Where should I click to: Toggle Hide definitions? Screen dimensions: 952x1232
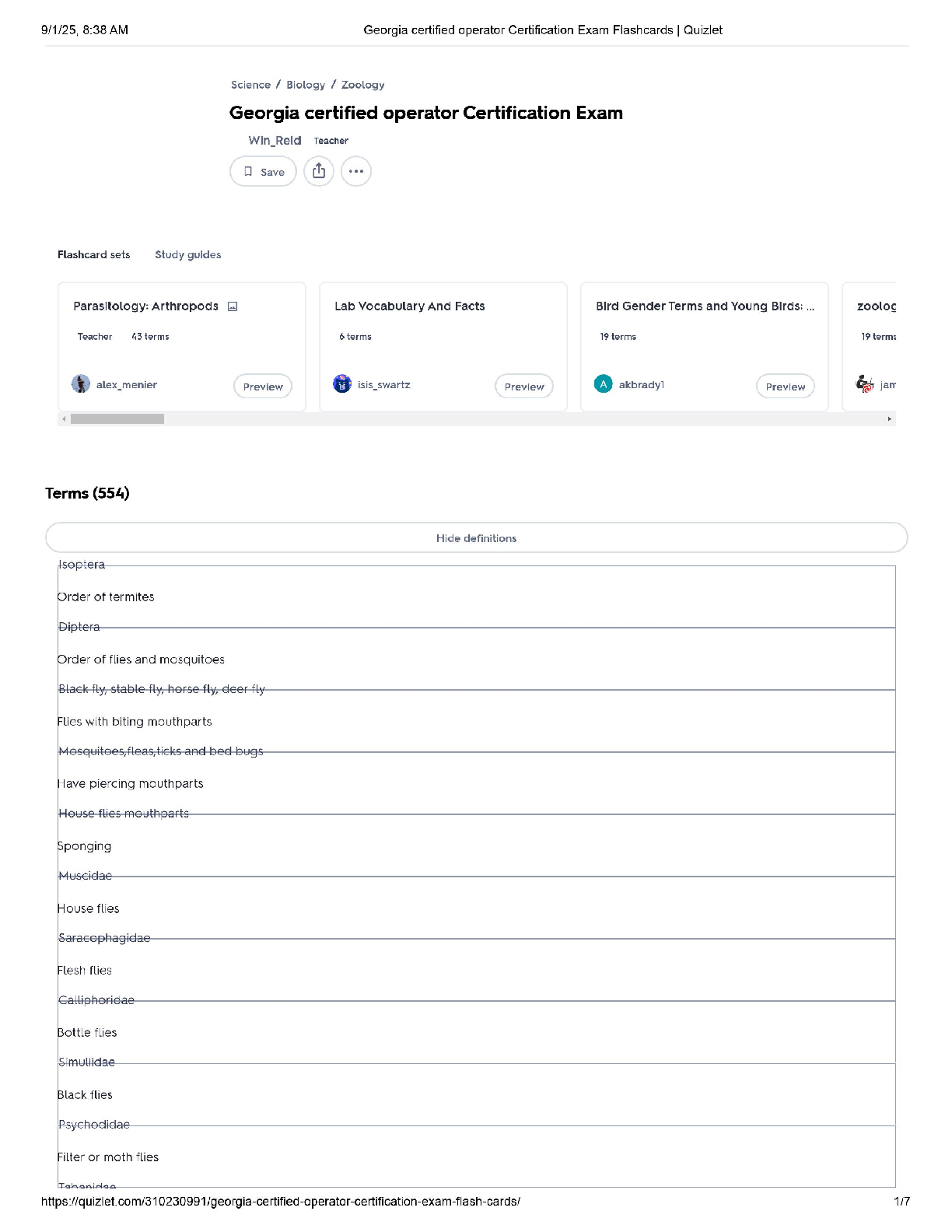tap(476, 537)
